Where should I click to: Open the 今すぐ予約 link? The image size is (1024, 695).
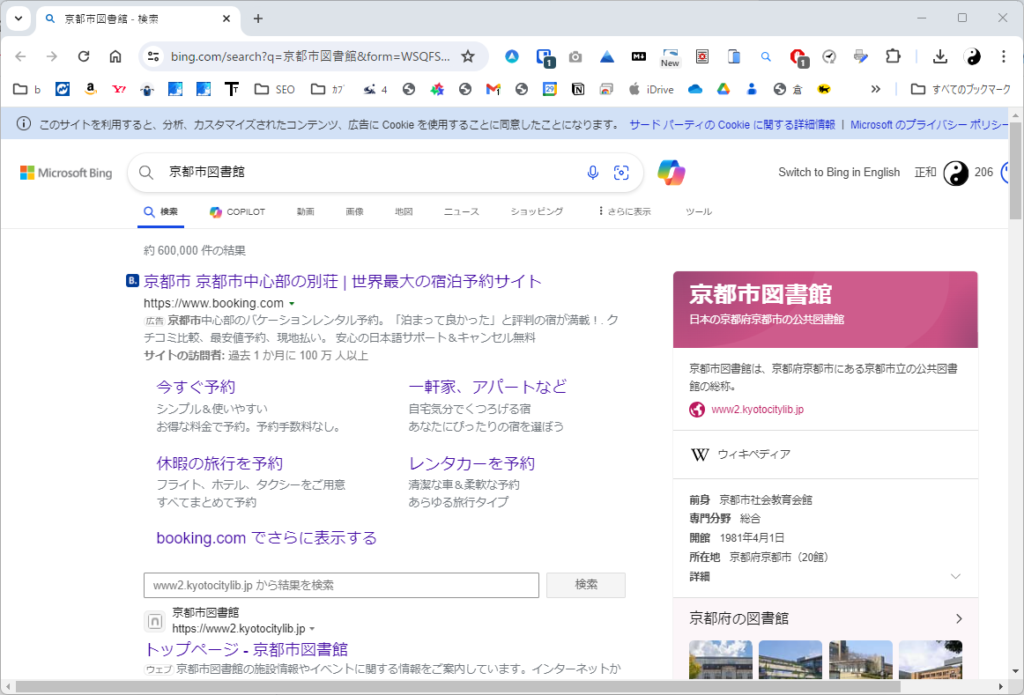tap(196, 387)
